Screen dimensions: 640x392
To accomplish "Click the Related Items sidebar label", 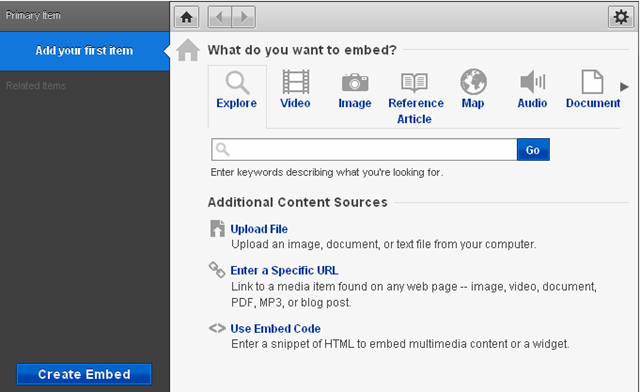I will tap(36, 86).
